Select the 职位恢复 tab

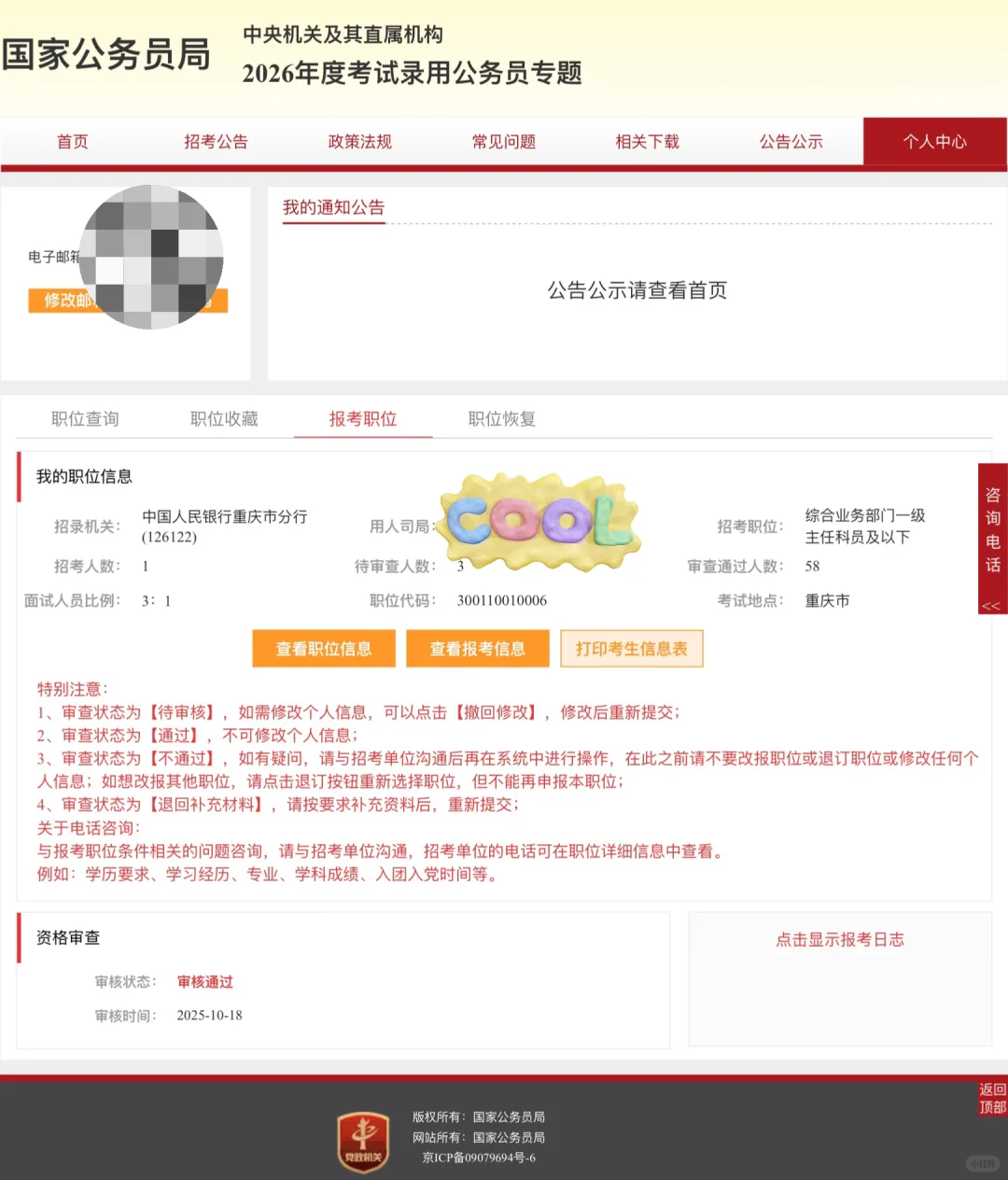point(500,419)
